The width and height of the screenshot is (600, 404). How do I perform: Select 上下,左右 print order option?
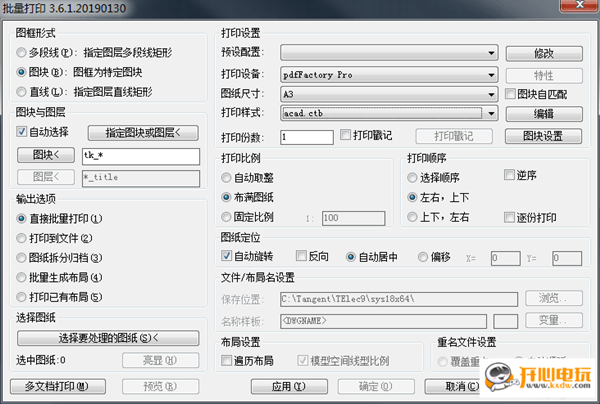[412, 217]
